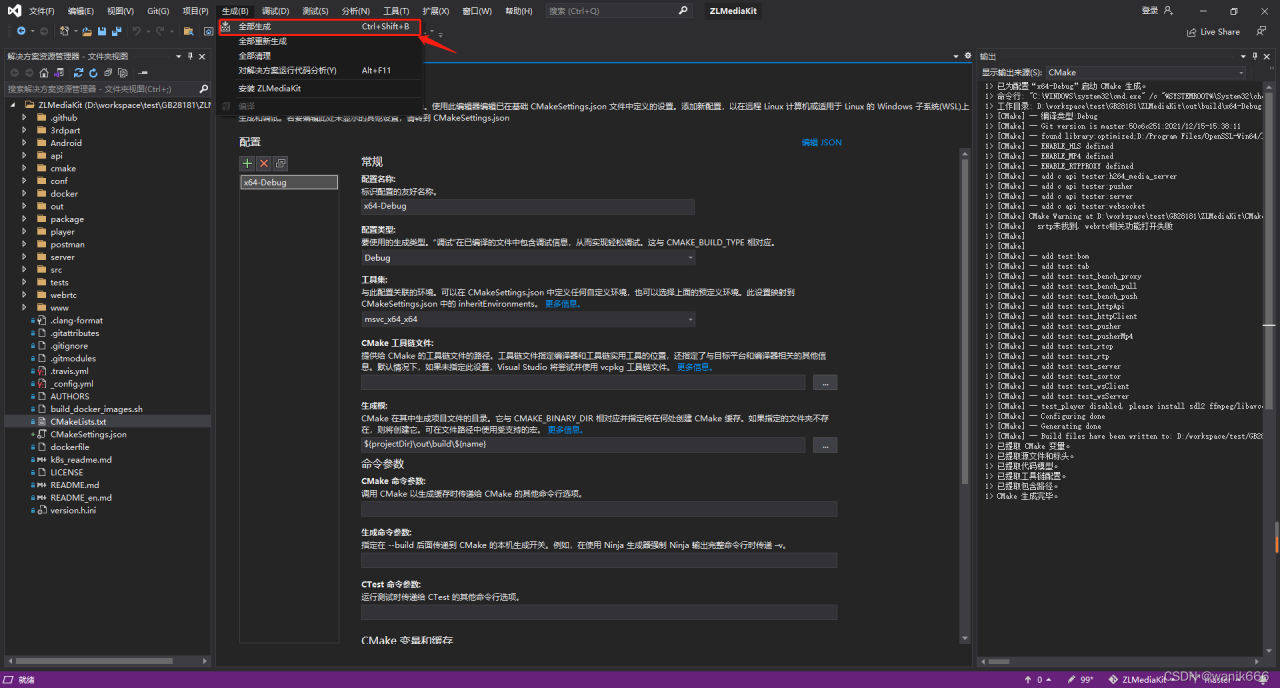Browse for build root with ... button
Image resolution: width=1280 pixels, height=688 pixels.
click(x=825, y=444)
